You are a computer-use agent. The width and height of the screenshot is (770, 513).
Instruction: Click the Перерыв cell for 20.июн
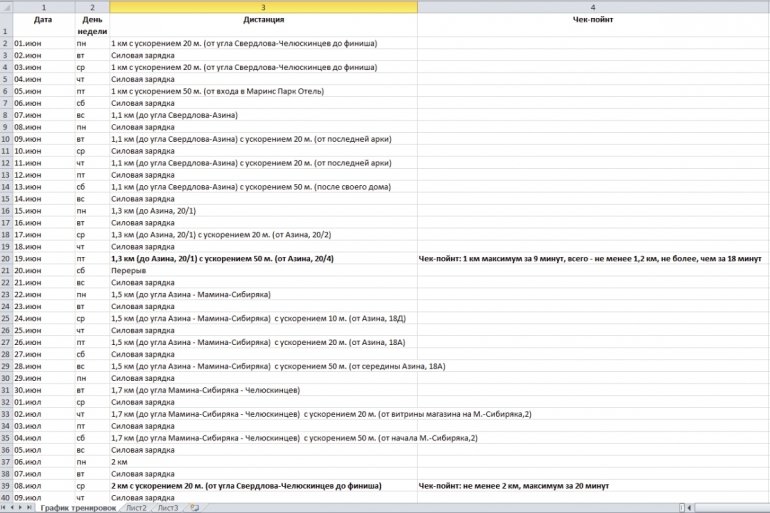tap(128, 270)
